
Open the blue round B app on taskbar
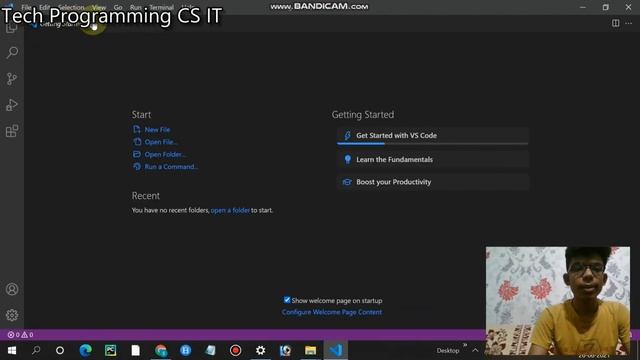[186, 350]
